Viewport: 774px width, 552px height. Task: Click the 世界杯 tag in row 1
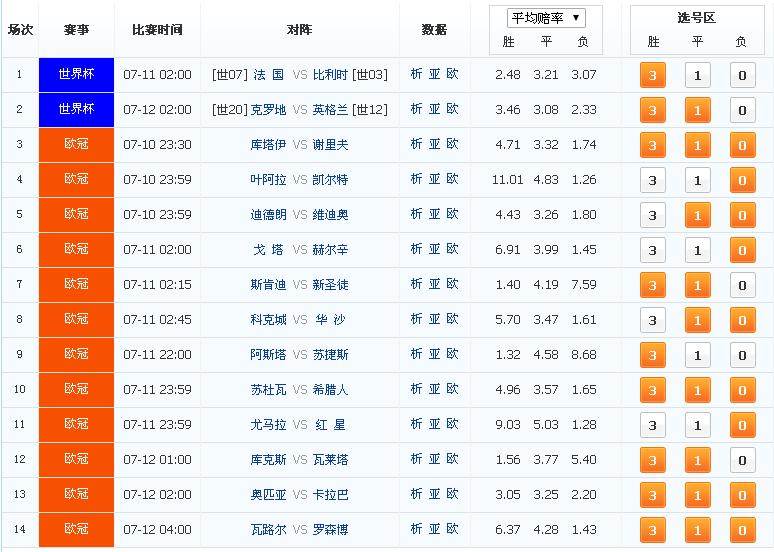coord(77,75)
